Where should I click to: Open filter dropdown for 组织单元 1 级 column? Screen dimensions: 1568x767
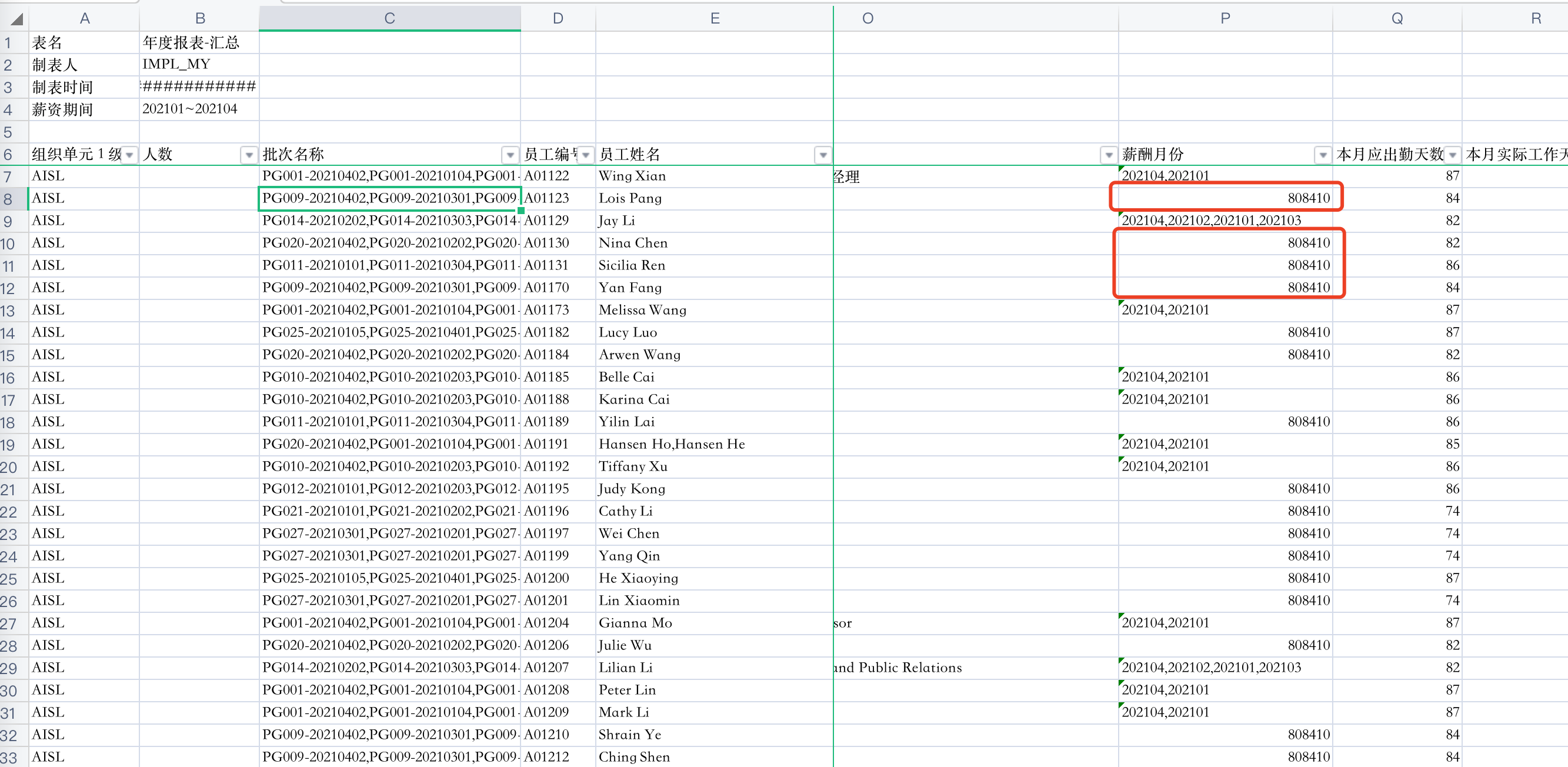click(129, 155)
